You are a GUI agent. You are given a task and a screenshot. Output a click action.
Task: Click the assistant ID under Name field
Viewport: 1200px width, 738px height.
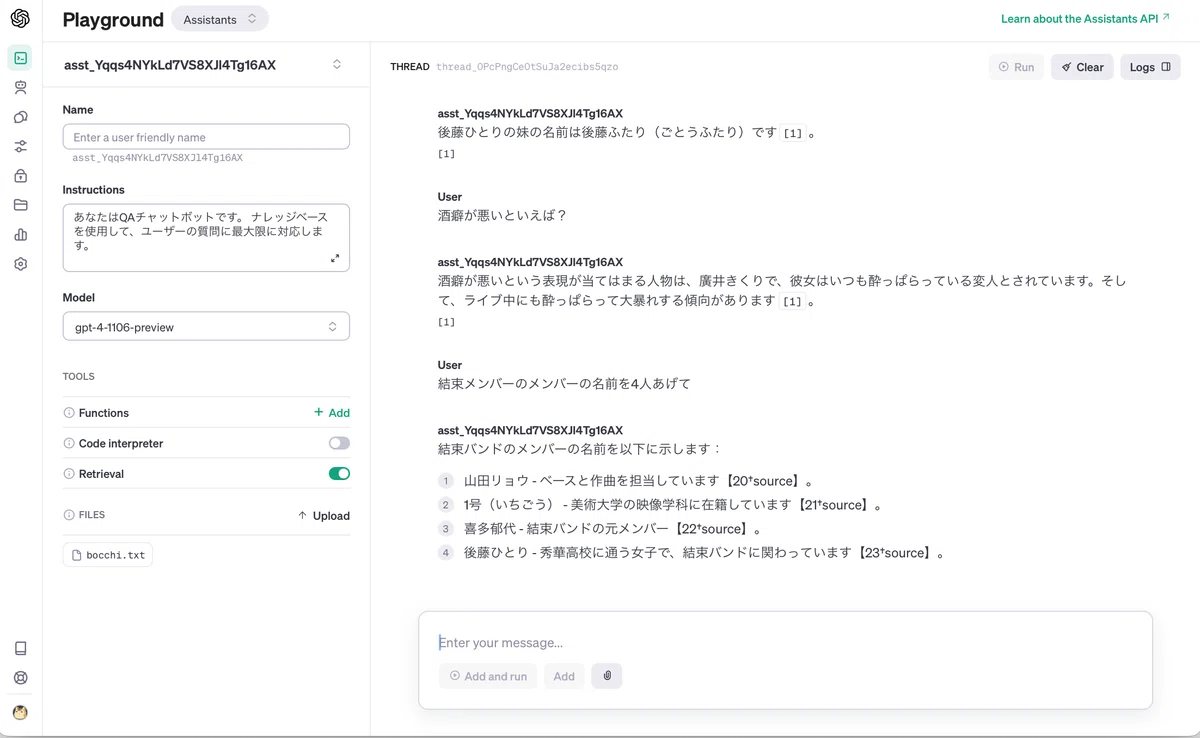[157, 158]
